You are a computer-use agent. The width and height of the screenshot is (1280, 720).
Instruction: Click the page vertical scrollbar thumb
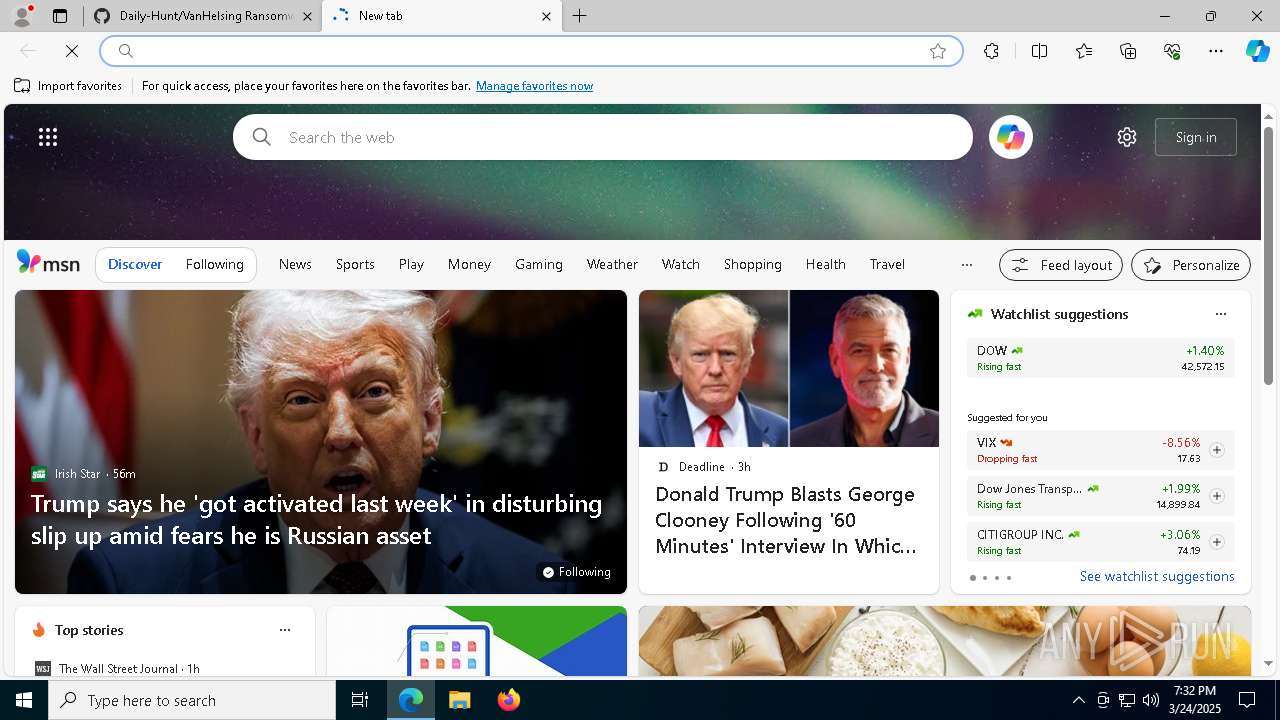(1268, 256)
